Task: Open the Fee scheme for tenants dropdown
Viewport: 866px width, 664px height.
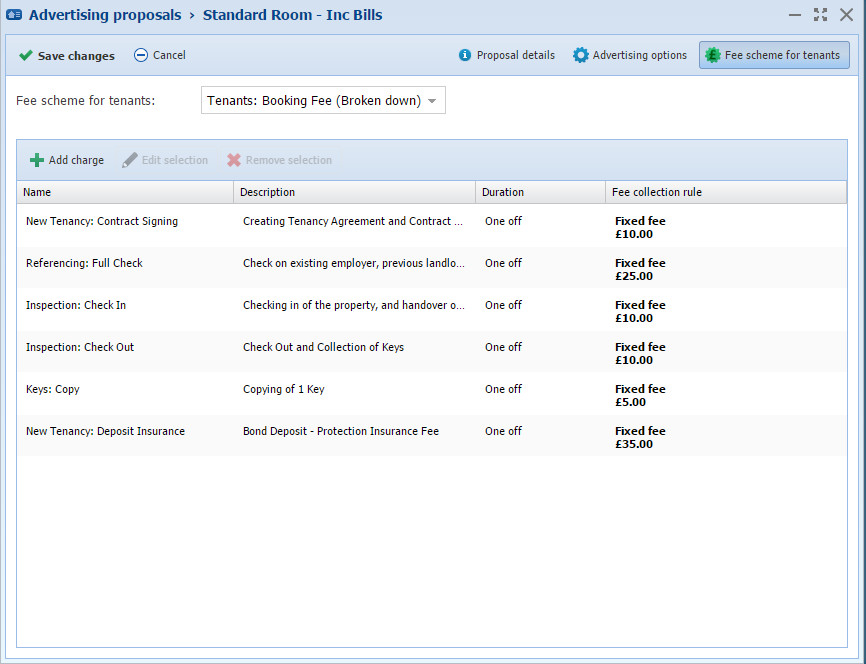Action: point(323,101)
